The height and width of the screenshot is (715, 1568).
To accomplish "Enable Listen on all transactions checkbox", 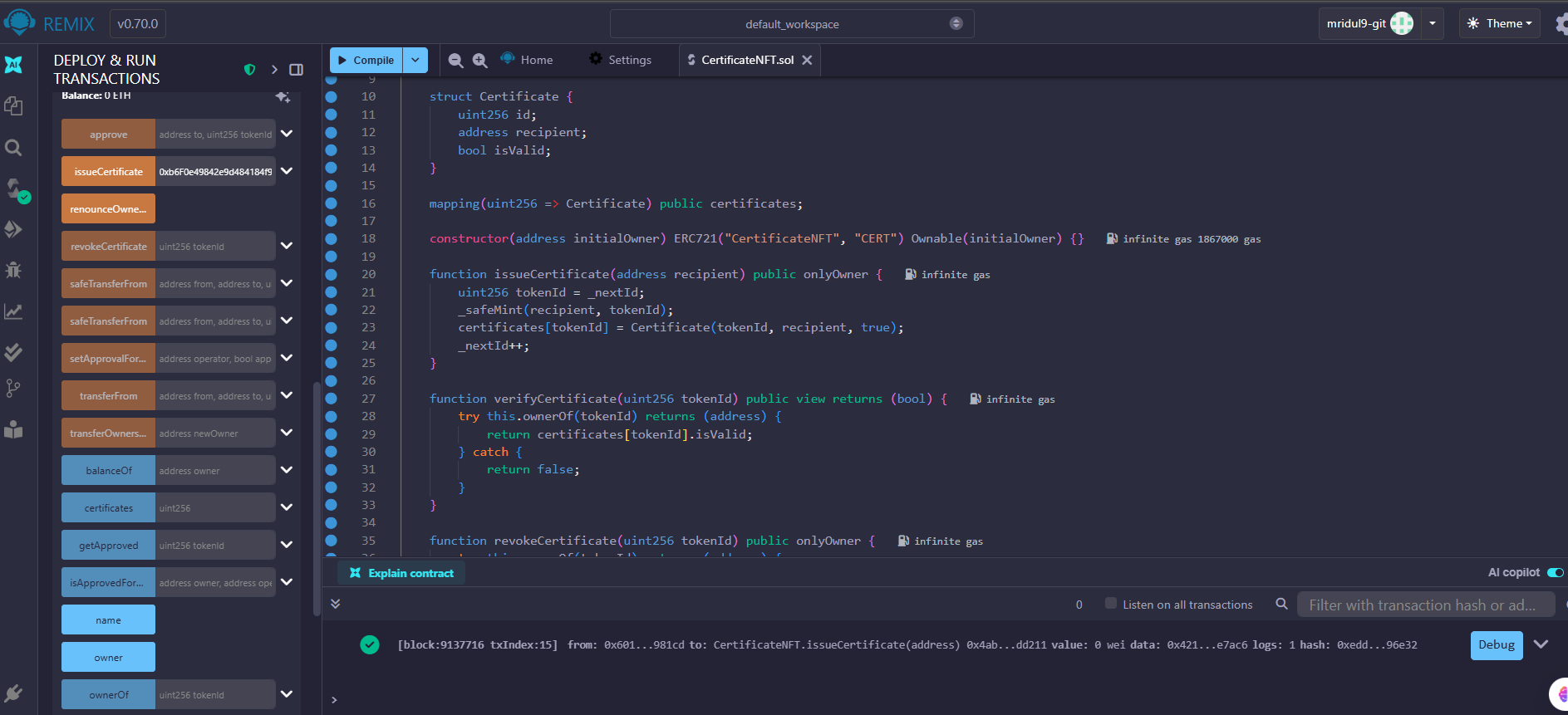I will 1111,604.
